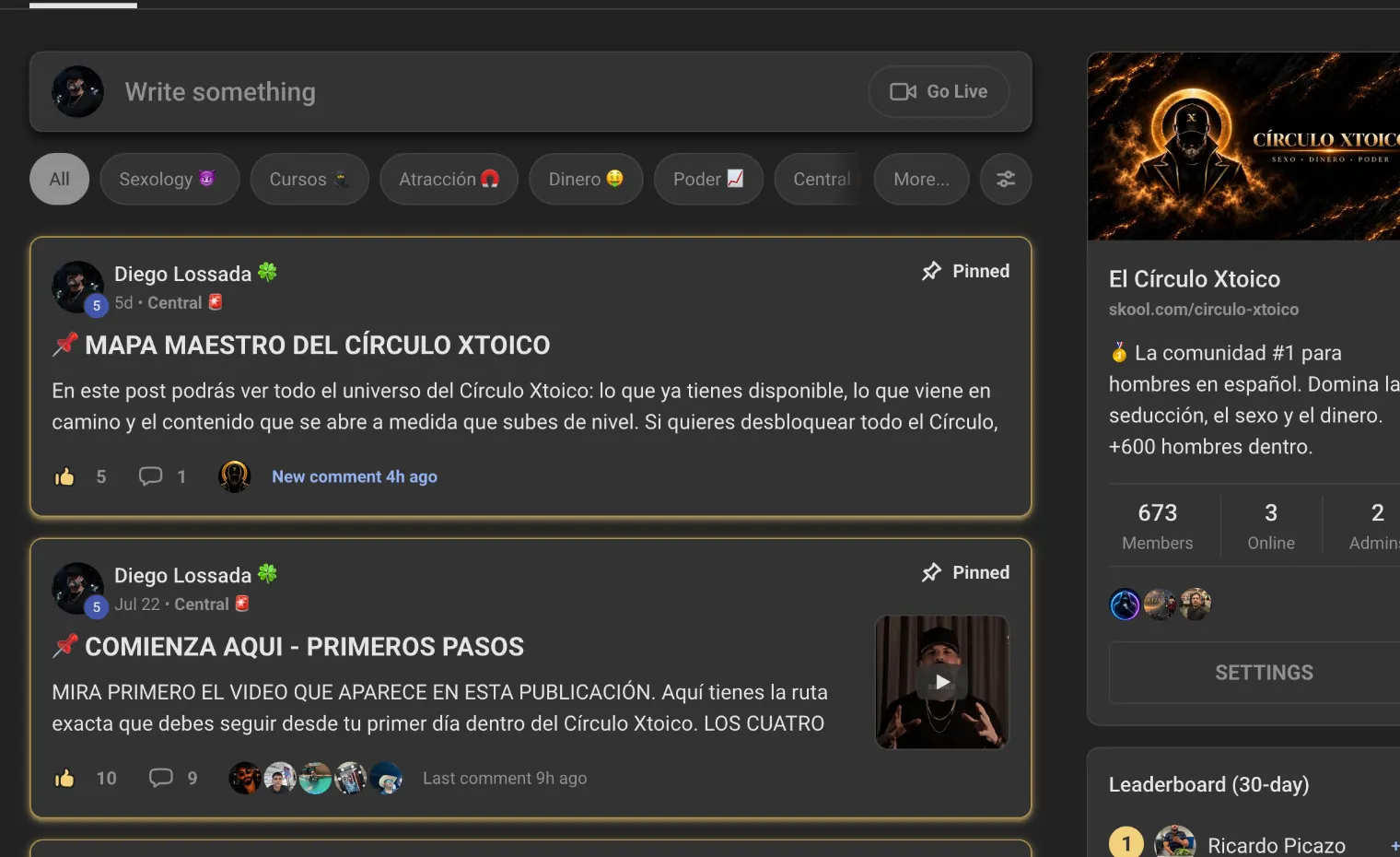The width and height of the screenshot is (1400, 857).
Task: Open Central category link on 5d post
Action: pyautogui.click(x=185, y=302)
